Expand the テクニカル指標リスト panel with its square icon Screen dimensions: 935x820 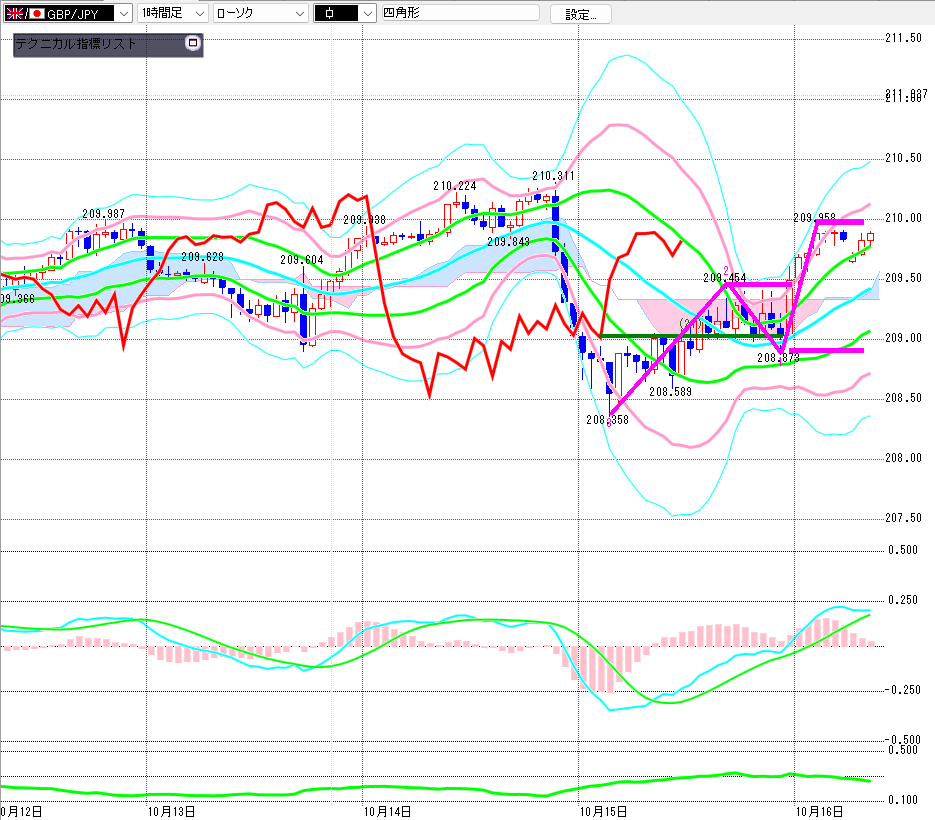[193, 43]
